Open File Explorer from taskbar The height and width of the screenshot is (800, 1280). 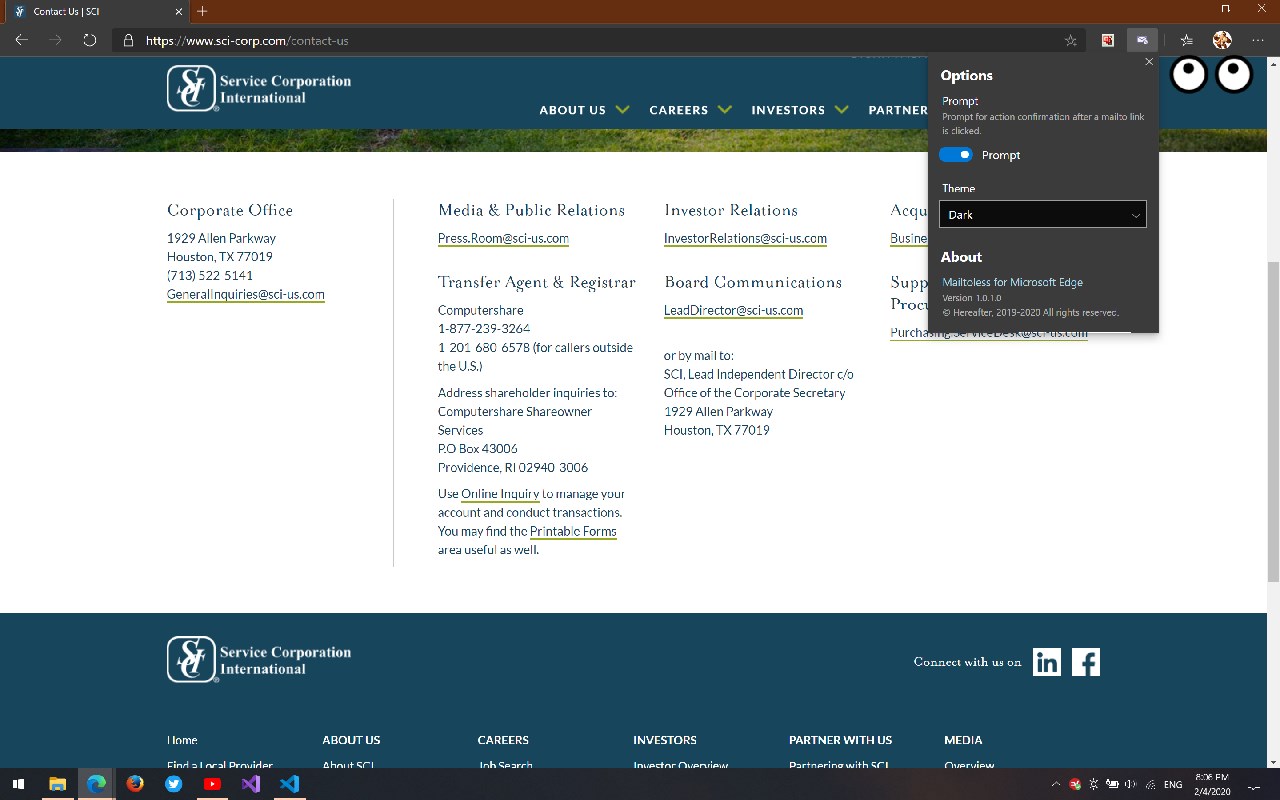57,784
